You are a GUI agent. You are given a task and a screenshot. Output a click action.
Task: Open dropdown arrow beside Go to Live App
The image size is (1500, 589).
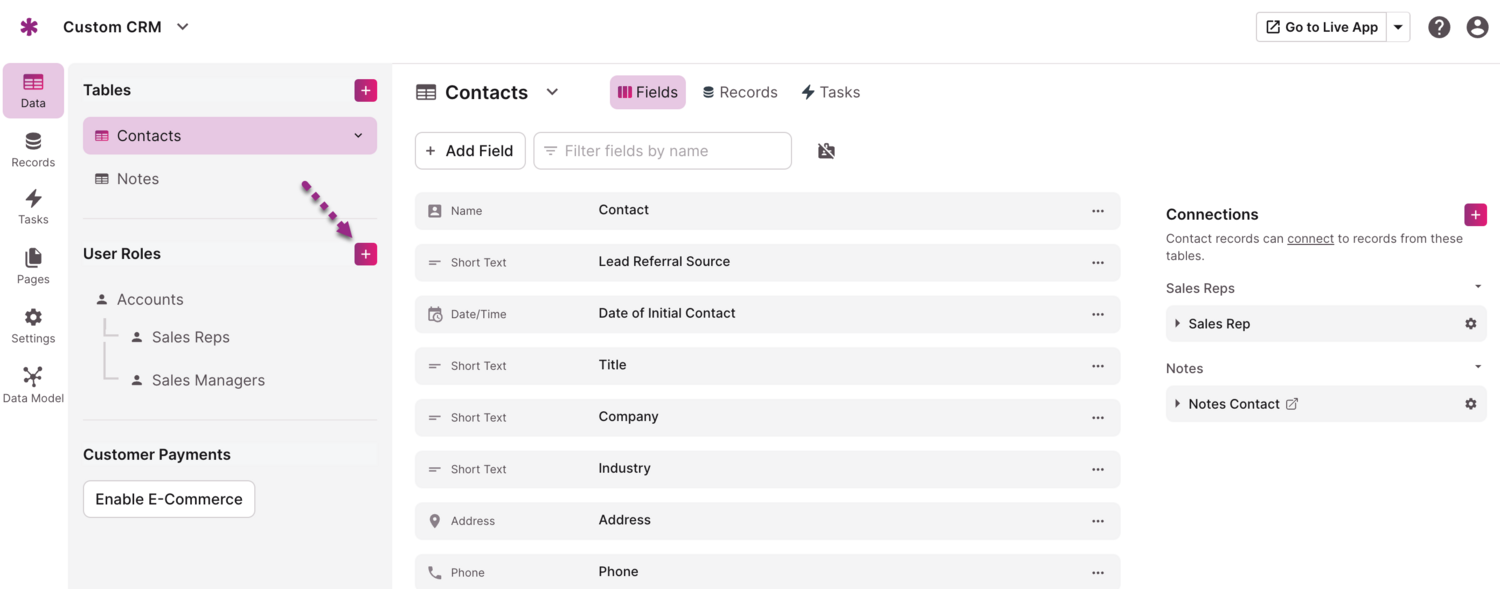(1399, 27)
